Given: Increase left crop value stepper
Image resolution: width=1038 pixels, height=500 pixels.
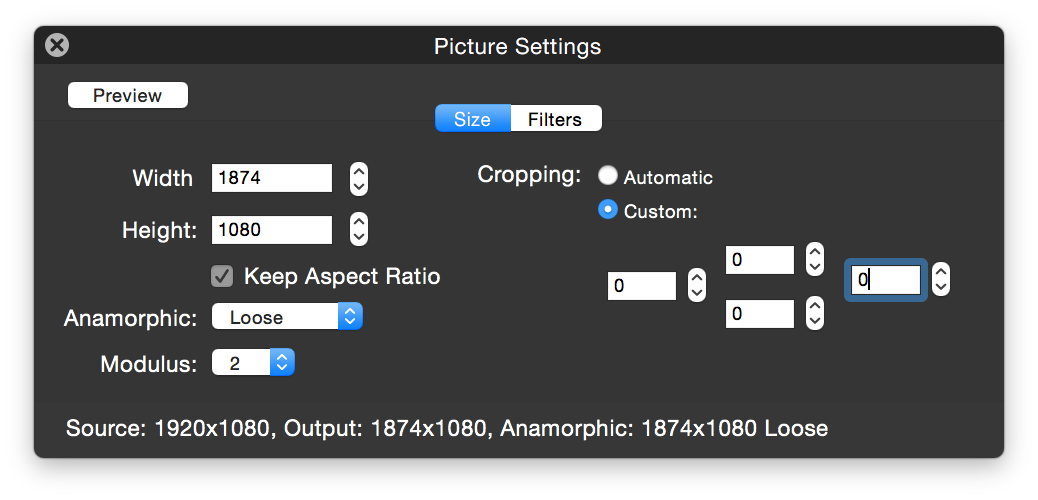Looking at the screenshot, I should [x=698, y=279].
